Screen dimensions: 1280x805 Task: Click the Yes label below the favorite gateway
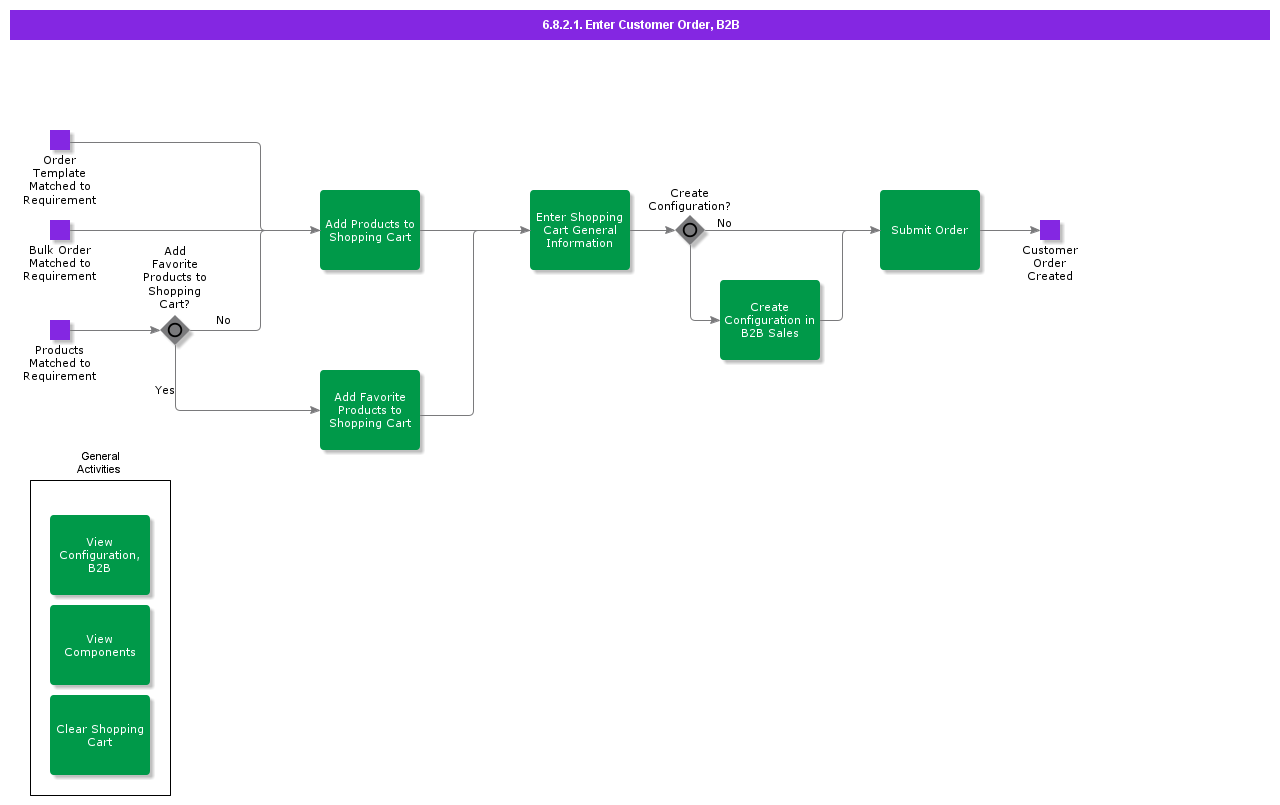point(165,390)
